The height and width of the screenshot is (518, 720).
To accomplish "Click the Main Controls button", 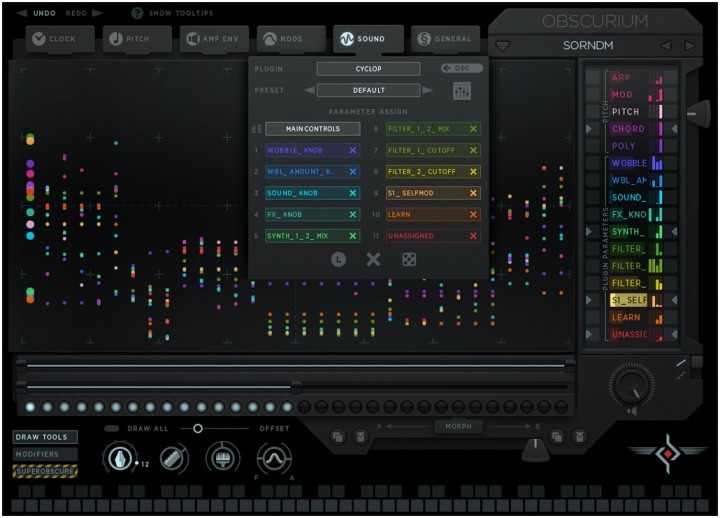I will point(312,129).
